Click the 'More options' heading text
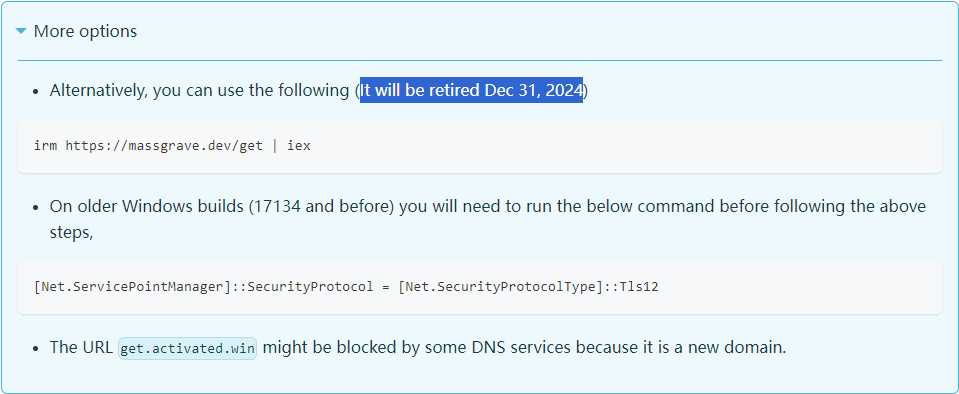 point(85,31)
